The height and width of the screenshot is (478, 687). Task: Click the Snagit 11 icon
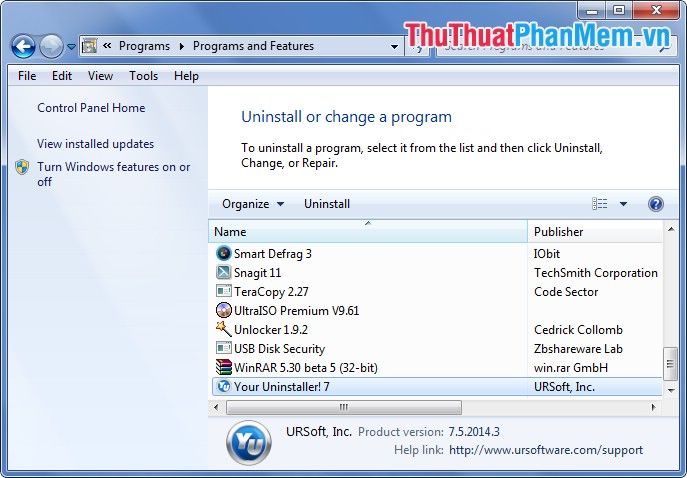223,272
